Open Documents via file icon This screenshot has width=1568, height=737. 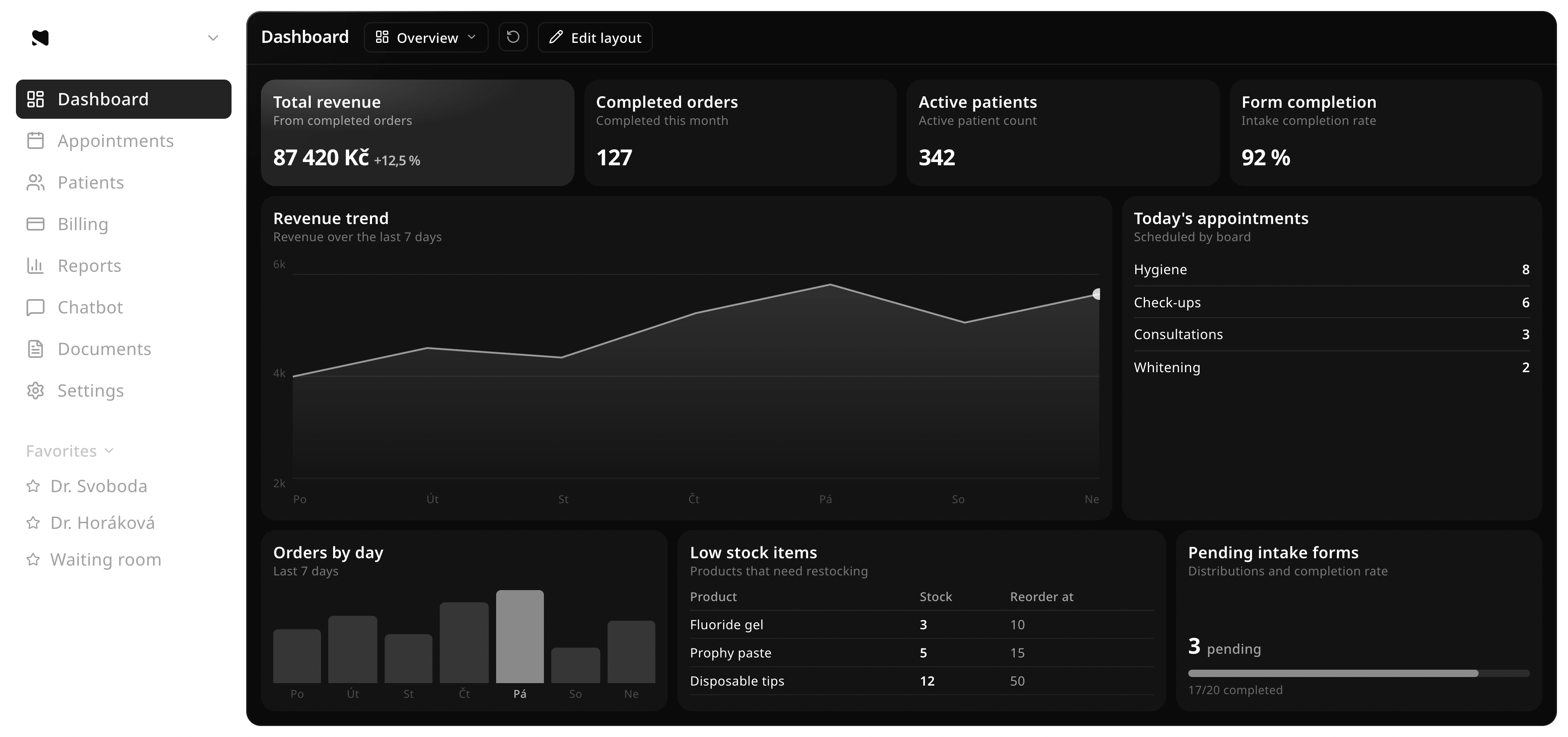(35, 349)
